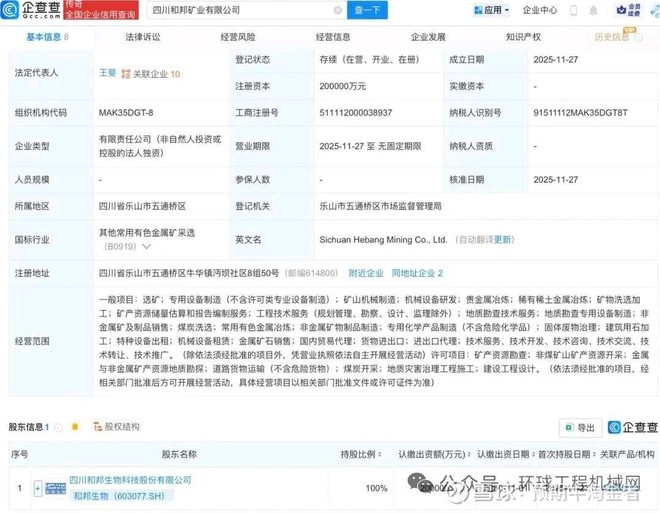Click the 注册资本 value 200000万元
The width and height of the screenshot is (660, 513).
(343, 87)
